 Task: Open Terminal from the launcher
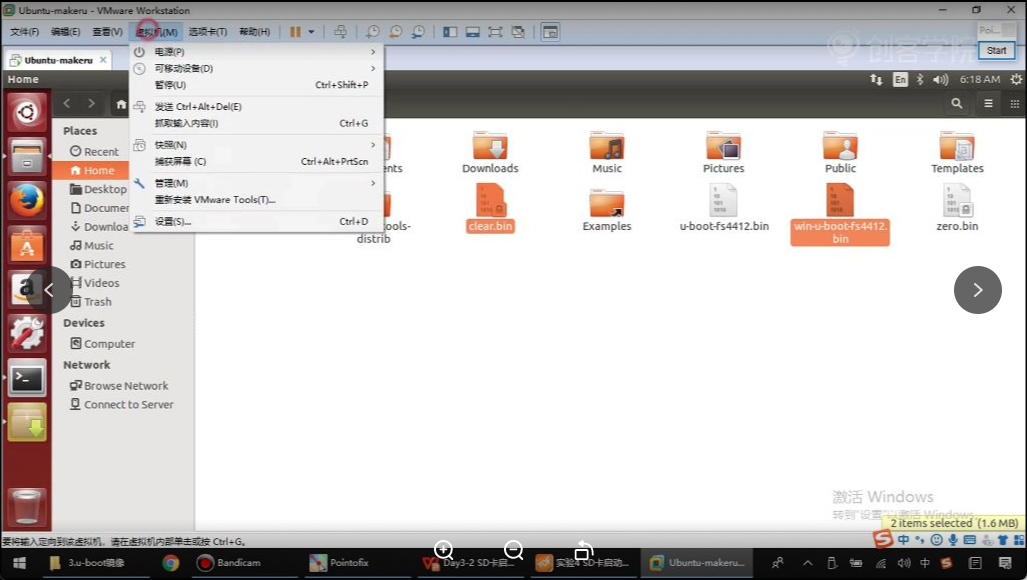pos(26,378)
